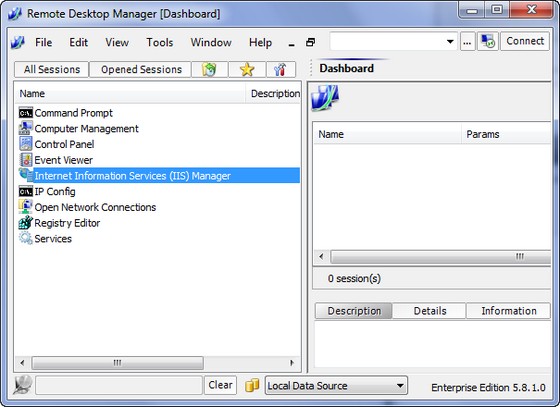Select the Description tab

354,311
